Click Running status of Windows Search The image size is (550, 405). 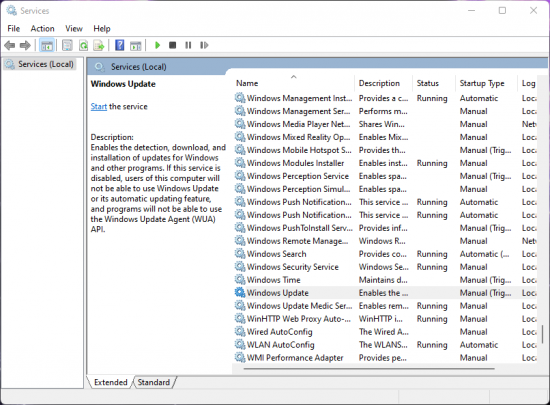pos(432,254)
